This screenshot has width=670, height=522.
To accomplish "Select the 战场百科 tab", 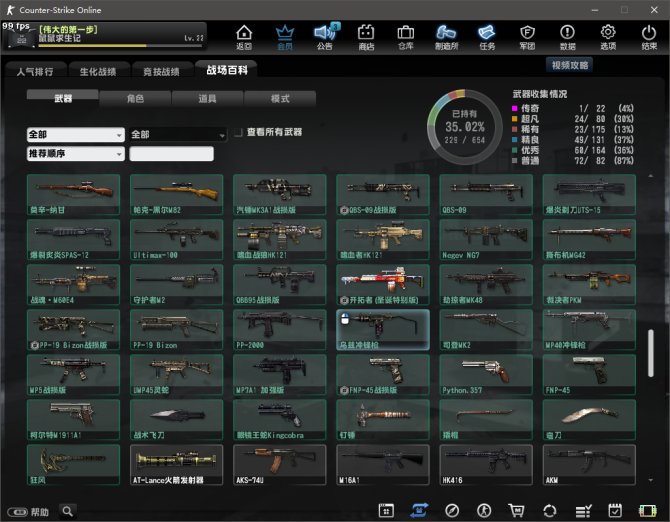I will tap(227, 70).
